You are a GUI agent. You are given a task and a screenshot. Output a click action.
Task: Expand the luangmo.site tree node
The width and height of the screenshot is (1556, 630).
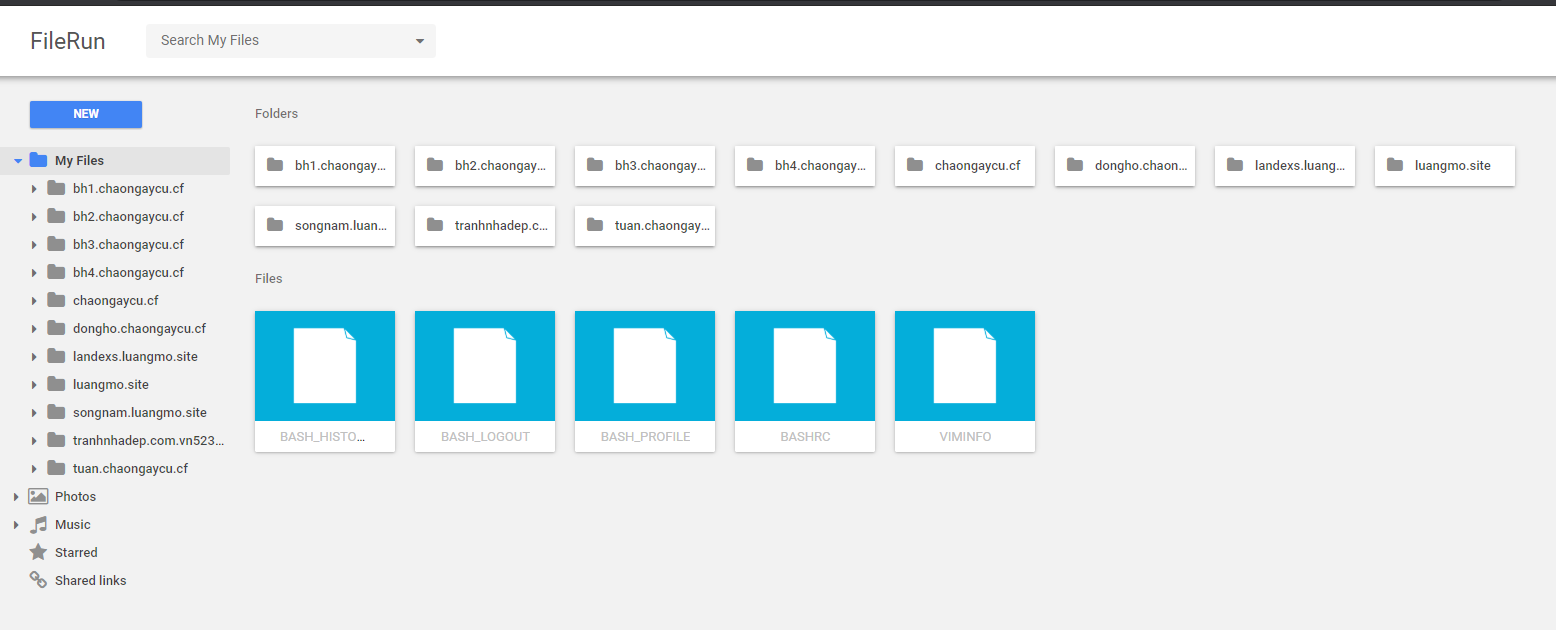[35, 385]
